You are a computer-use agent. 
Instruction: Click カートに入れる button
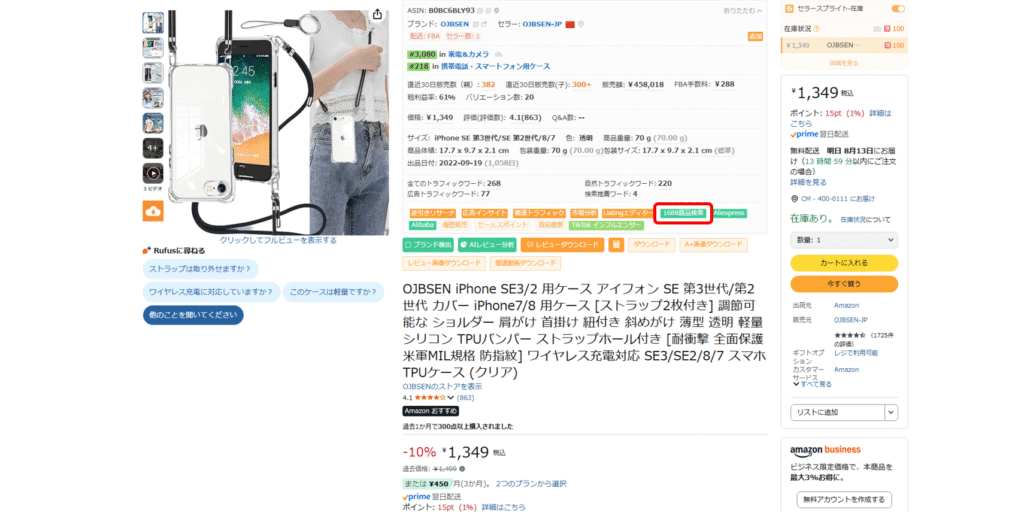tap(844, 263)
